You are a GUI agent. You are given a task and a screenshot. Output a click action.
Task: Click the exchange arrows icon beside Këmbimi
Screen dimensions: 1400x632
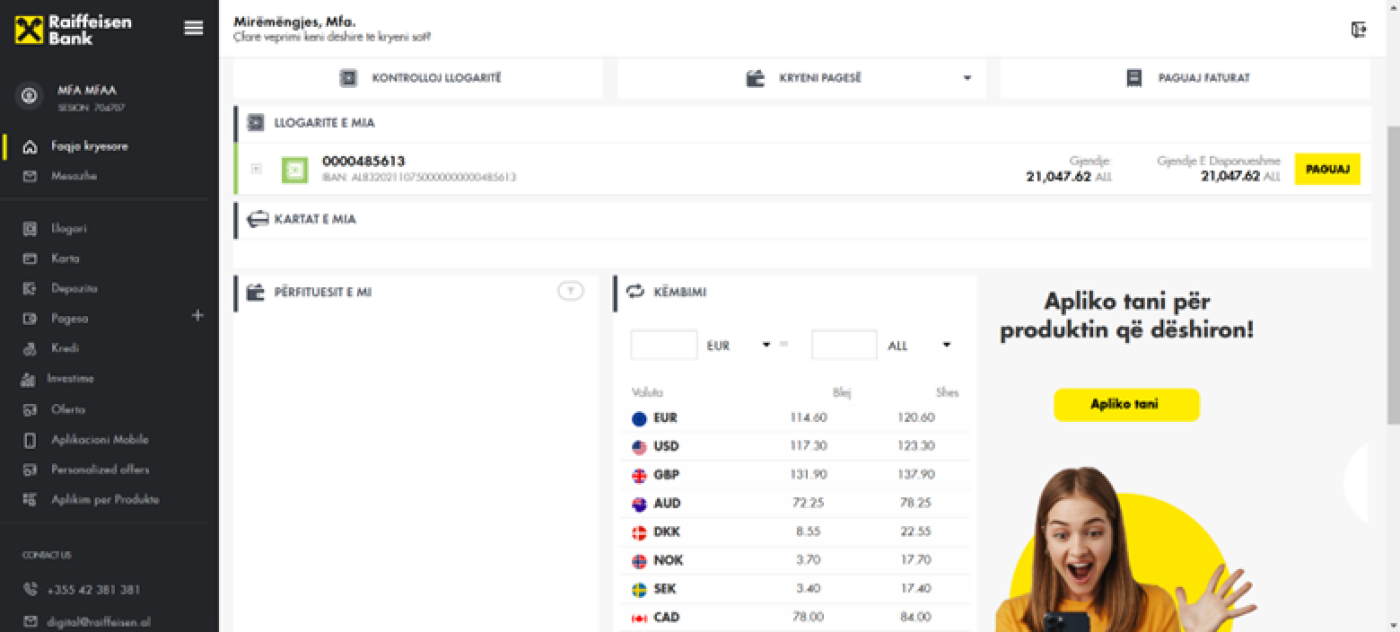[x=635, y=291]
